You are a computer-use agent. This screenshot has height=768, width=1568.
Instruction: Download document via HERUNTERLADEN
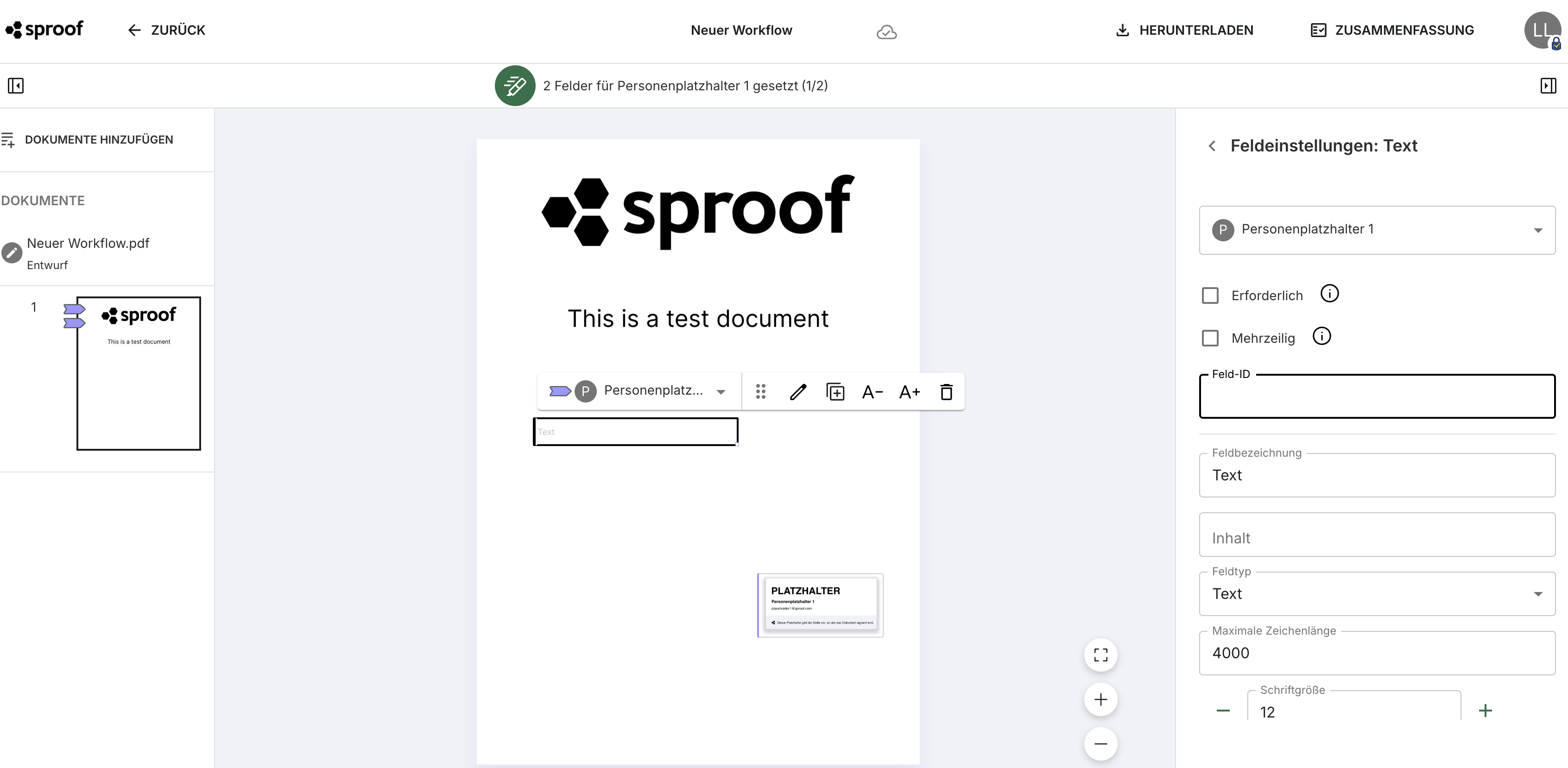pyautogui.click(x=1184, y=31)
